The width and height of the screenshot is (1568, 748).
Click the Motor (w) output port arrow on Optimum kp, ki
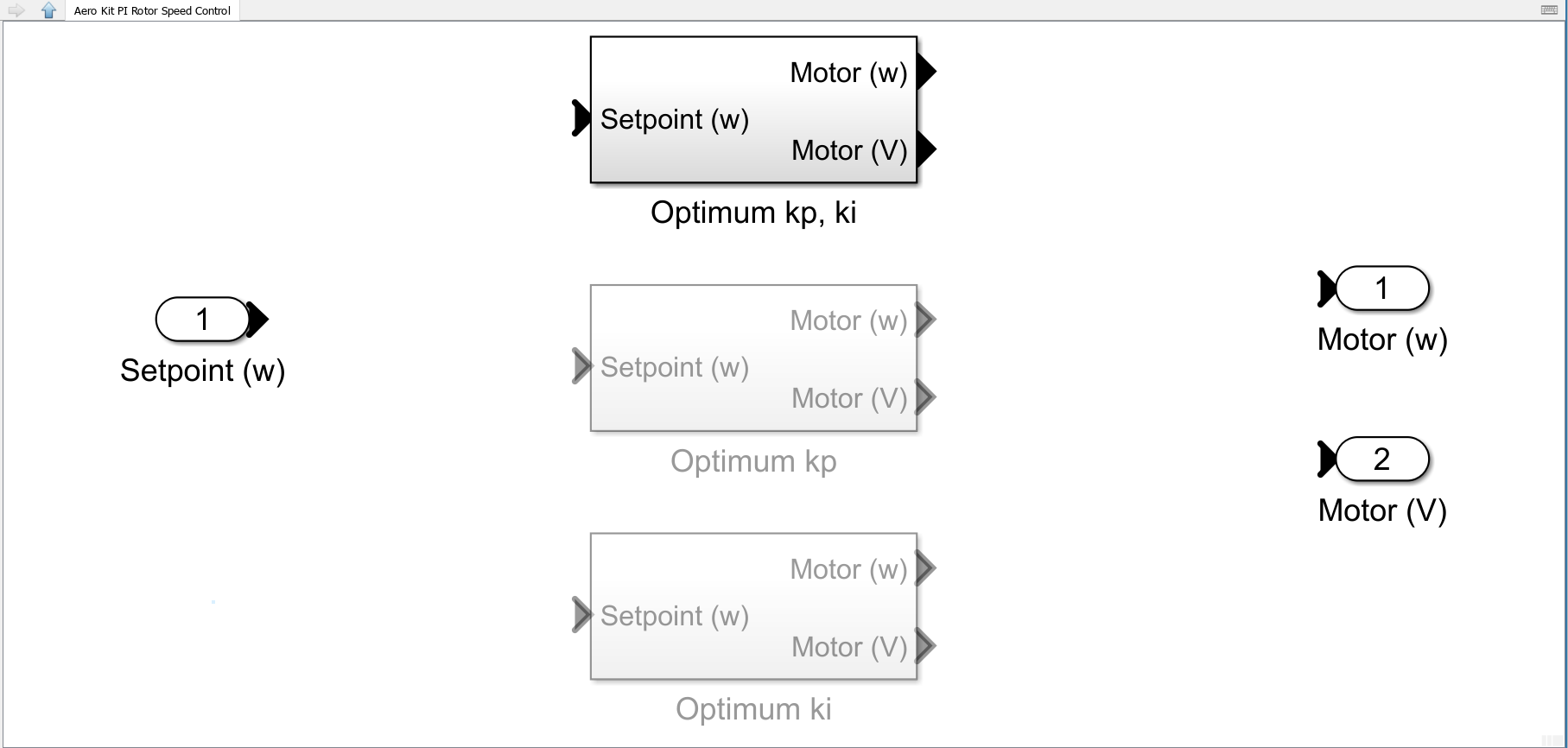pos(926,72)
